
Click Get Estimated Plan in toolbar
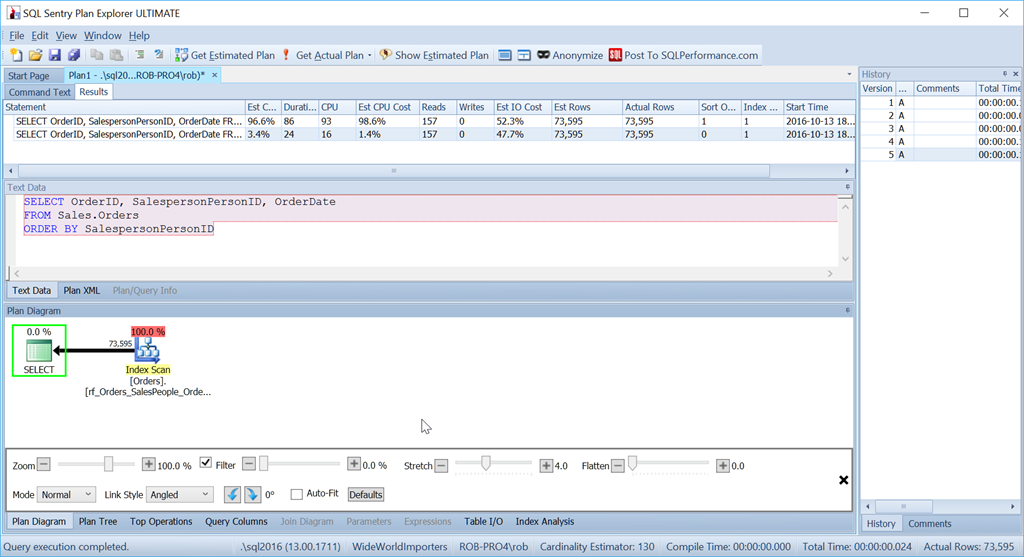(x=225, y=55)
